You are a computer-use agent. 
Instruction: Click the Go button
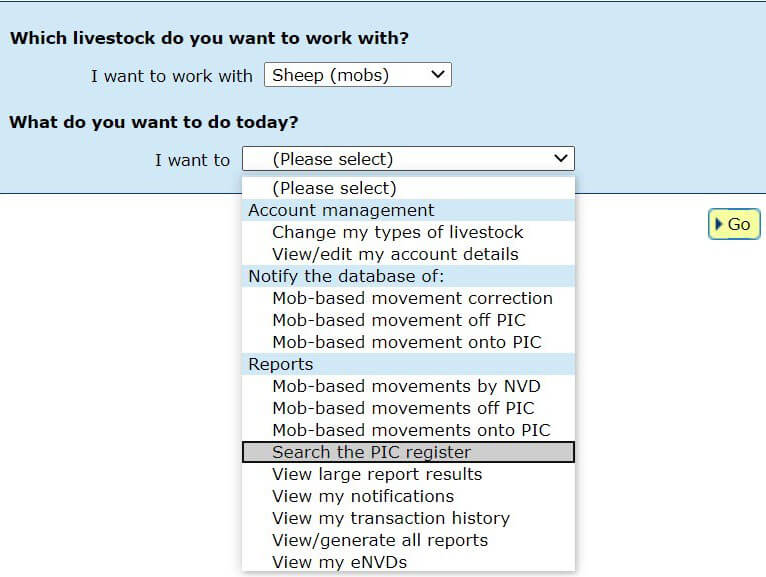[734, 225]
